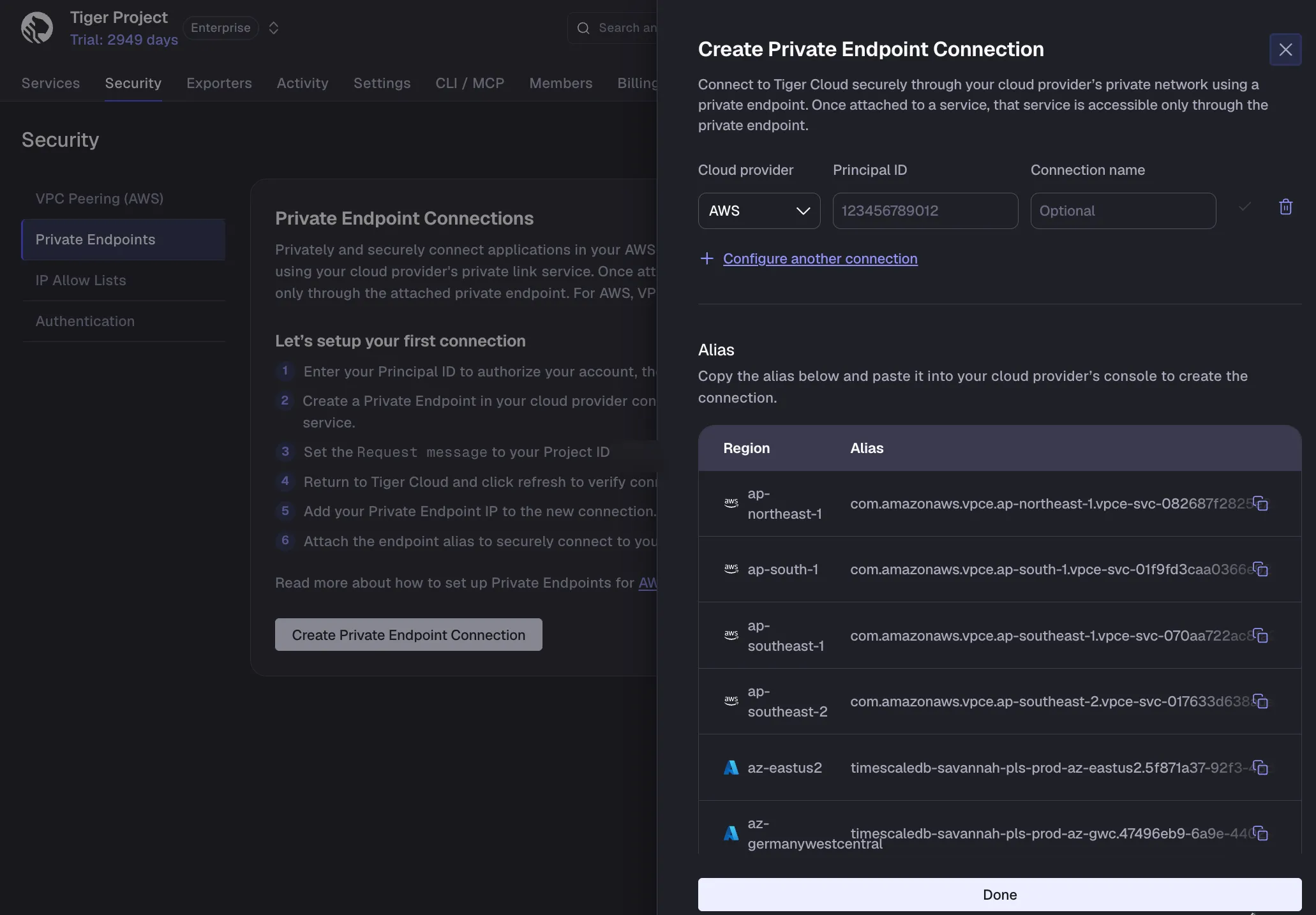Confirm connection with checkmark icon
Screen dimensions: 1316x915
click(1245, 207)
